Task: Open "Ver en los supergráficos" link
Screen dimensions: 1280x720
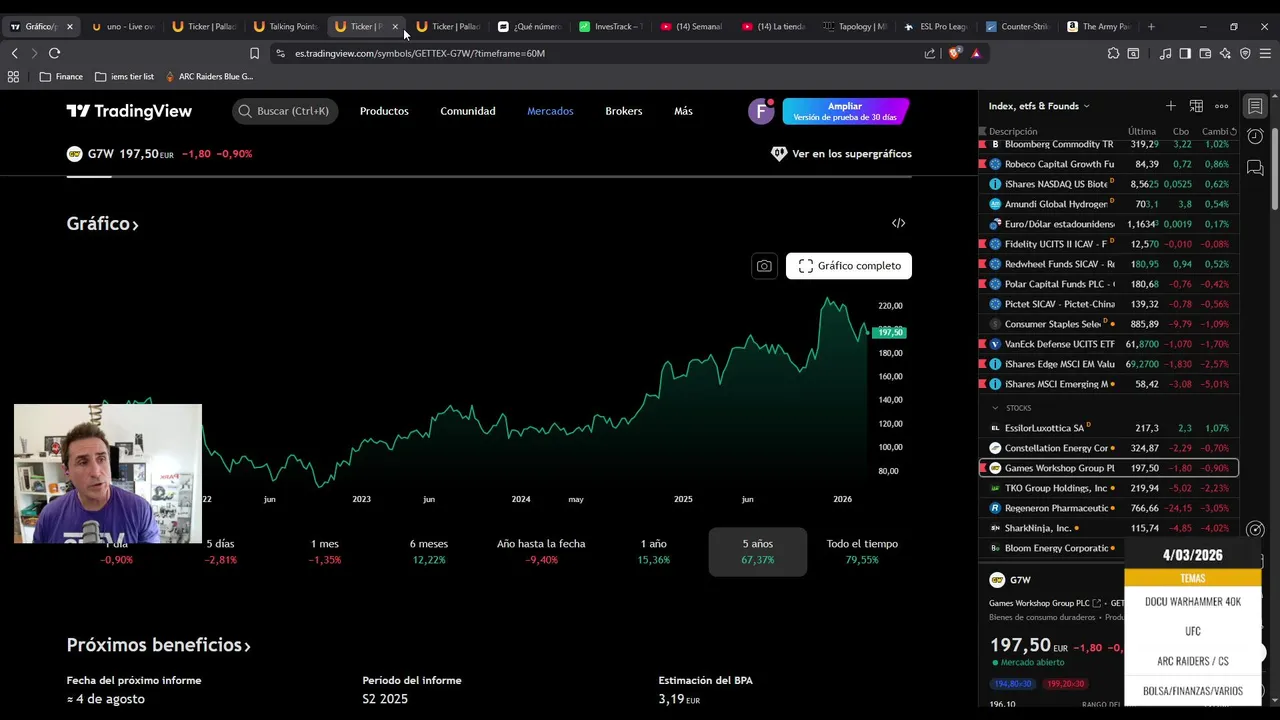Action: tap(841, 154)
